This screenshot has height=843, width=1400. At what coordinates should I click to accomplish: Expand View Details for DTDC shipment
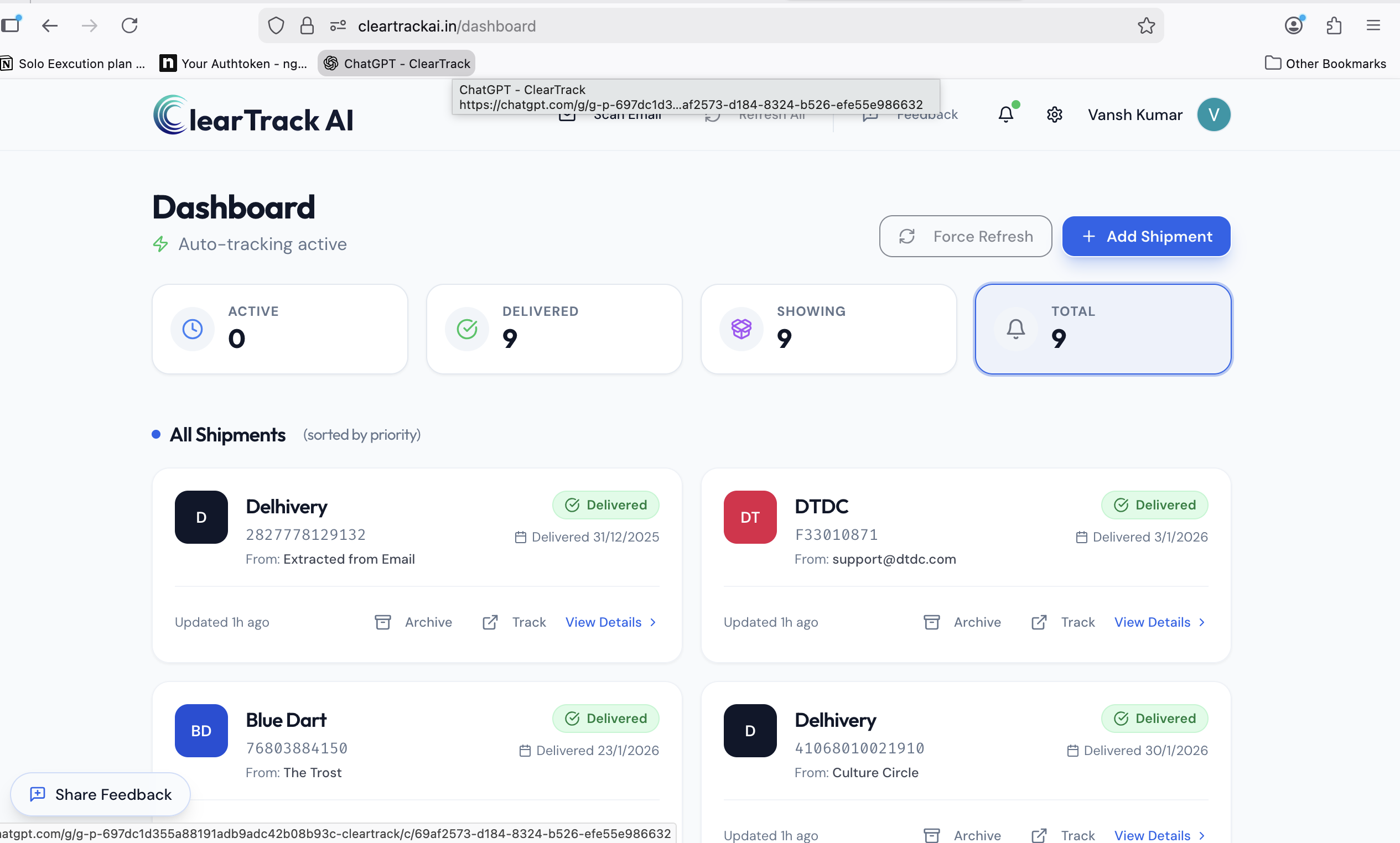click(x=1152, y=621)
